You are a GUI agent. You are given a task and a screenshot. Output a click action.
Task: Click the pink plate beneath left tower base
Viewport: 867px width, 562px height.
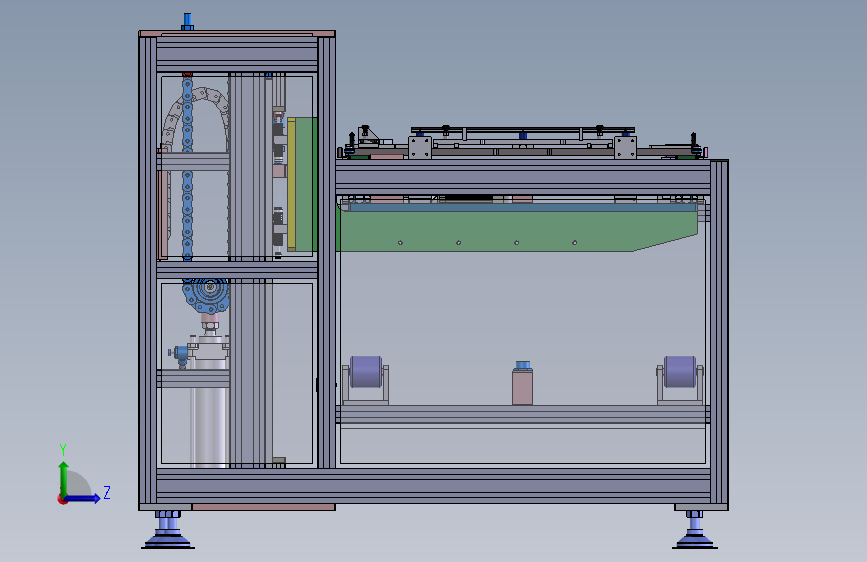(263, 507)
